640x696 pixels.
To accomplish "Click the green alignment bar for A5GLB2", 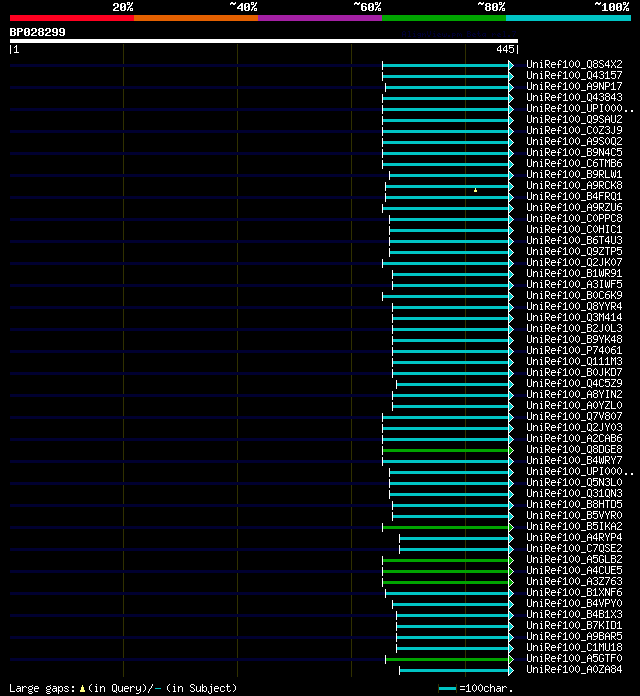I will pyautogui.click(x=446, y=561).
